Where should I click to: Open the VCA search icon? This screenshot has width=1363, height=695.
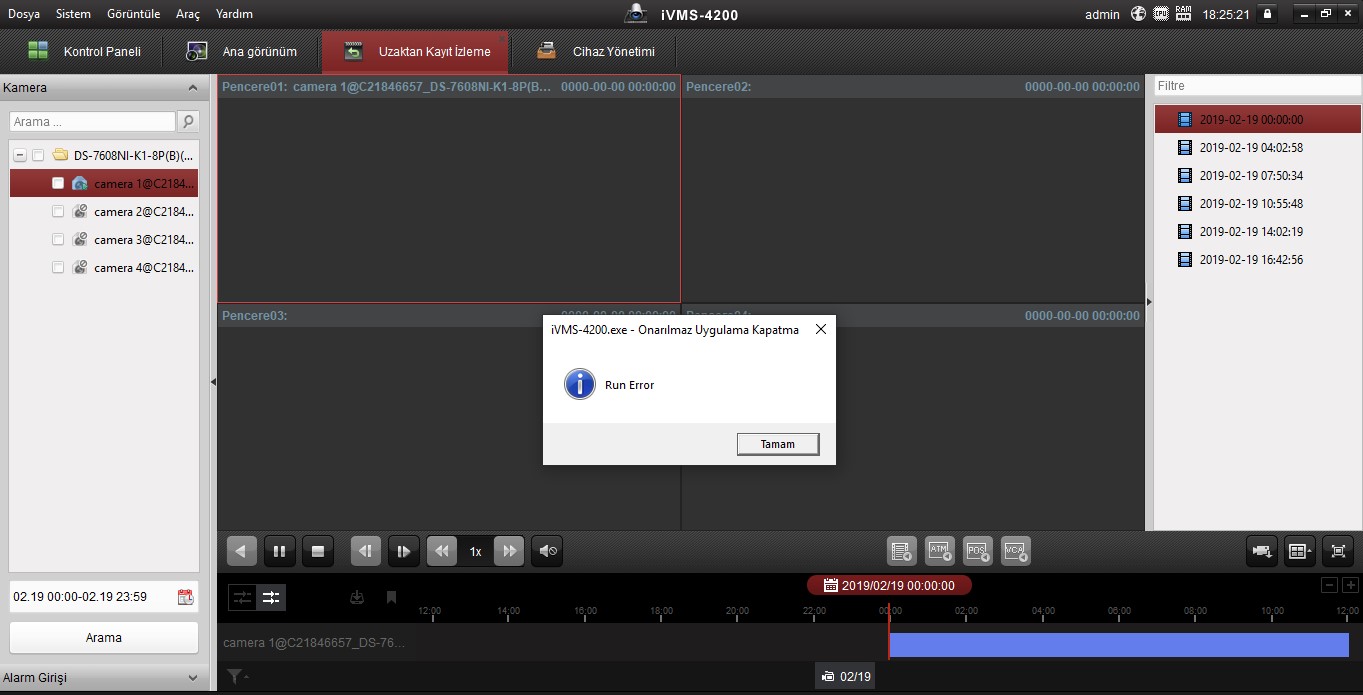(x=1015, y=550)
